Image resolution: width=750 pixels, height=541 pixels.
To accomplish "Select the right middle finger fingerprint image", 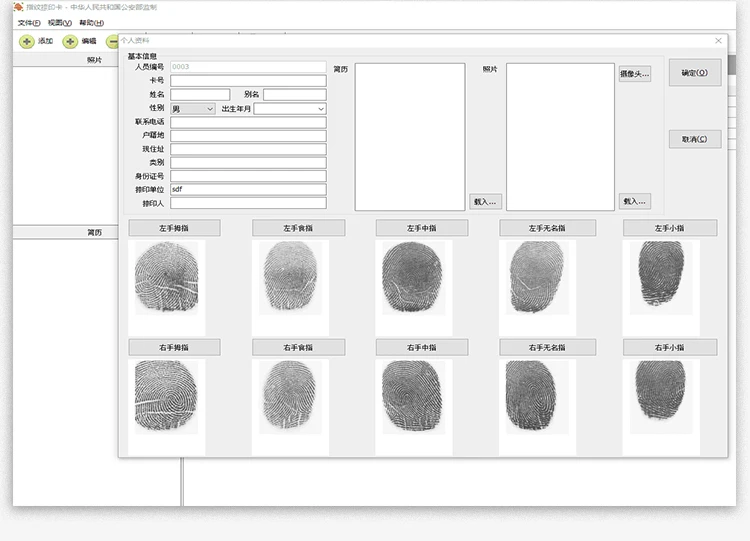I will [413, 397].
